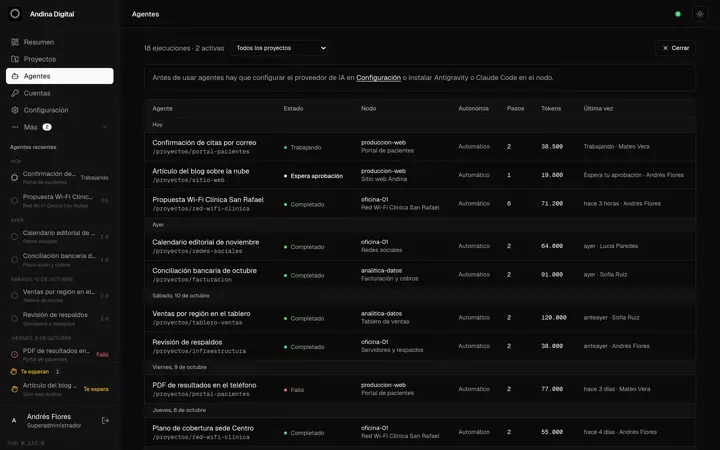Click the Tokens column header

point(551,108)
